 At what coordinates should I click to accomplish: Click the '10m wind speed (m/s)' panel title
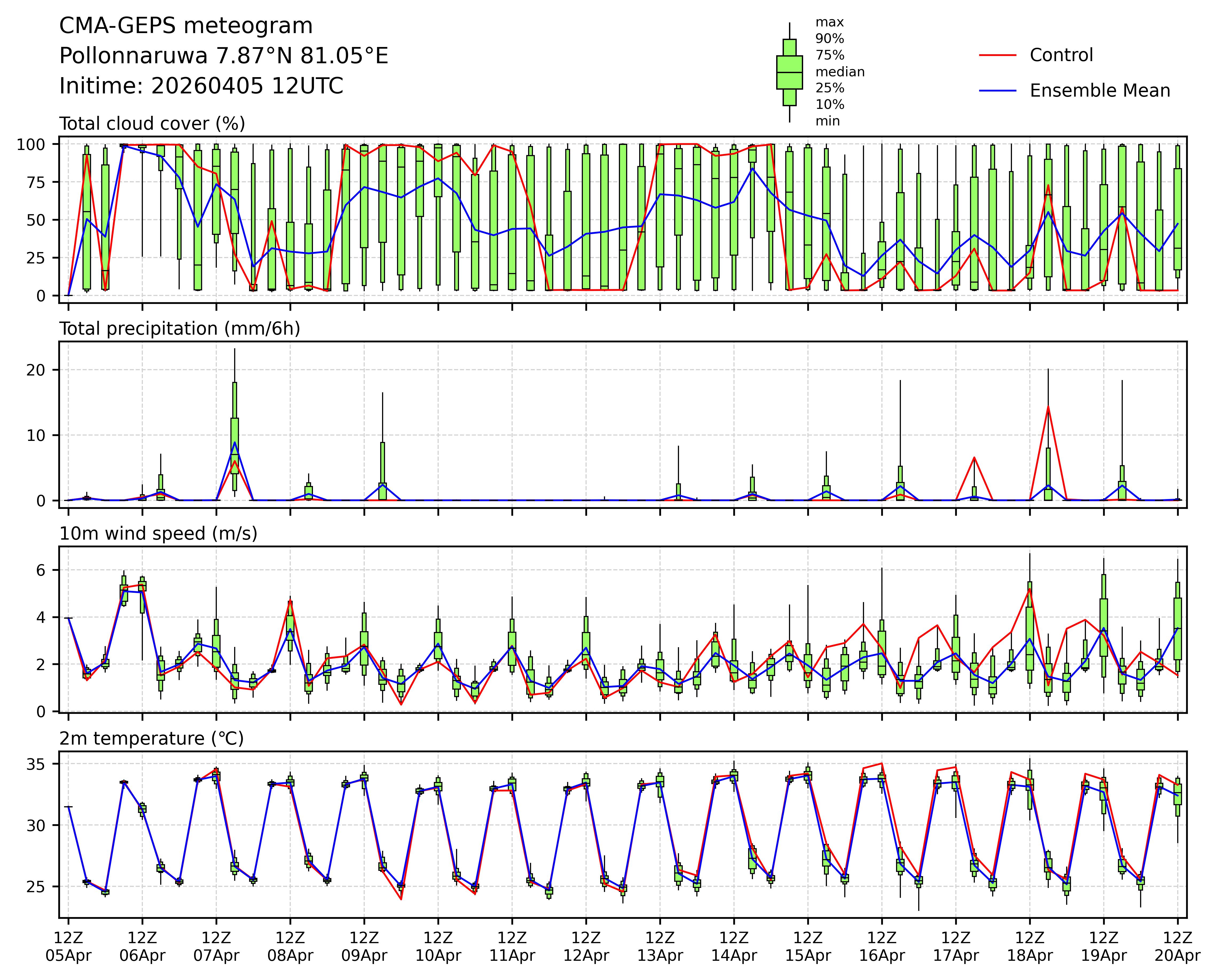[x=158, y=534]
